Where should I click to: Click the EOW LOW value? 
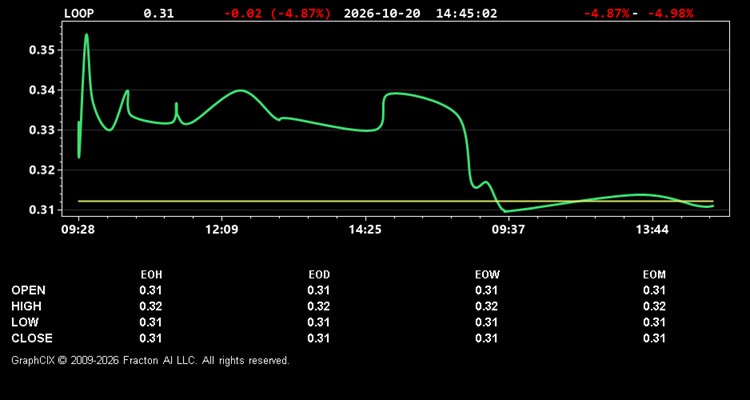click(x=486, y=322)
